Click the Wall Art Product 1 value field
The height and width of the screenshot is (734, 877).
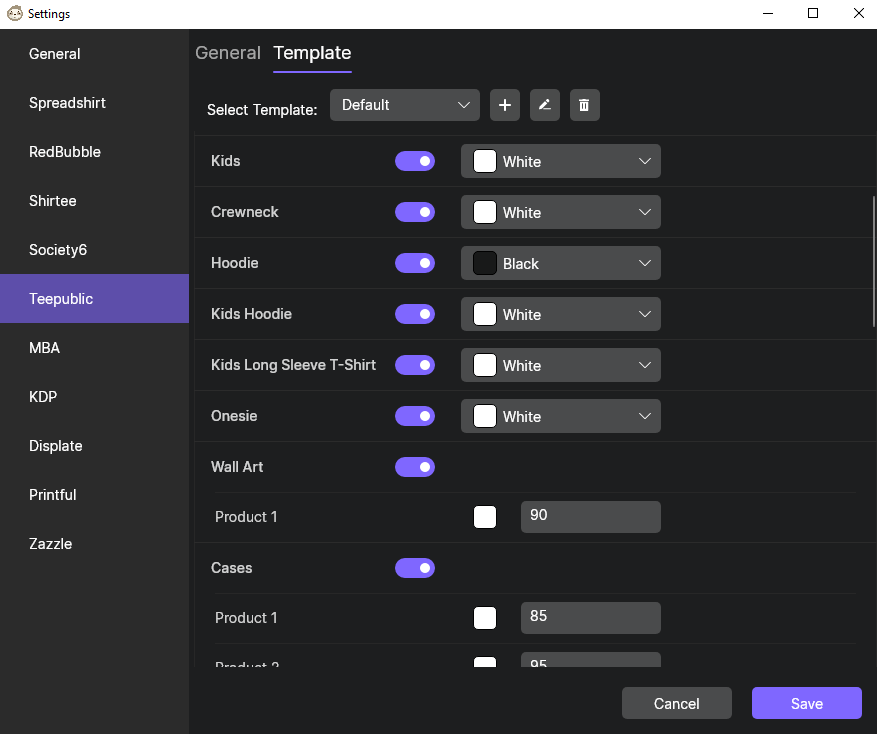(591, 517)
